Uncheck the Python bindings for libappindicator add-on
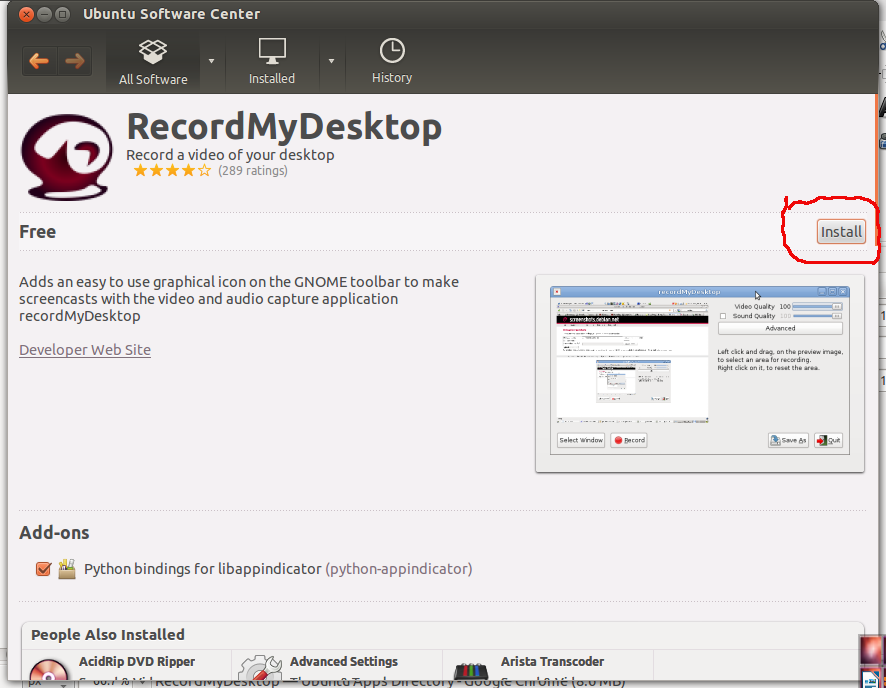The image size is (886, 688). pos(43,569)
